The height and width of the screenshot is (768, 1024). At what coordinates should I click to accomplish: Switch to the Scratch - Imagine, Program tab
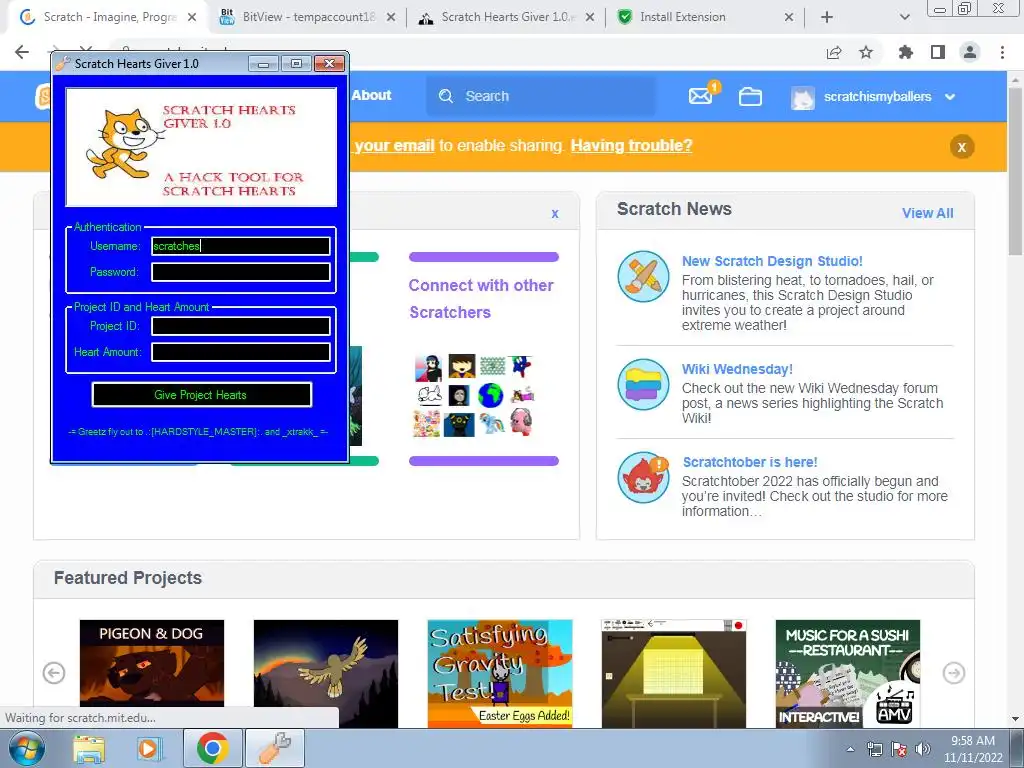[110, 17]
